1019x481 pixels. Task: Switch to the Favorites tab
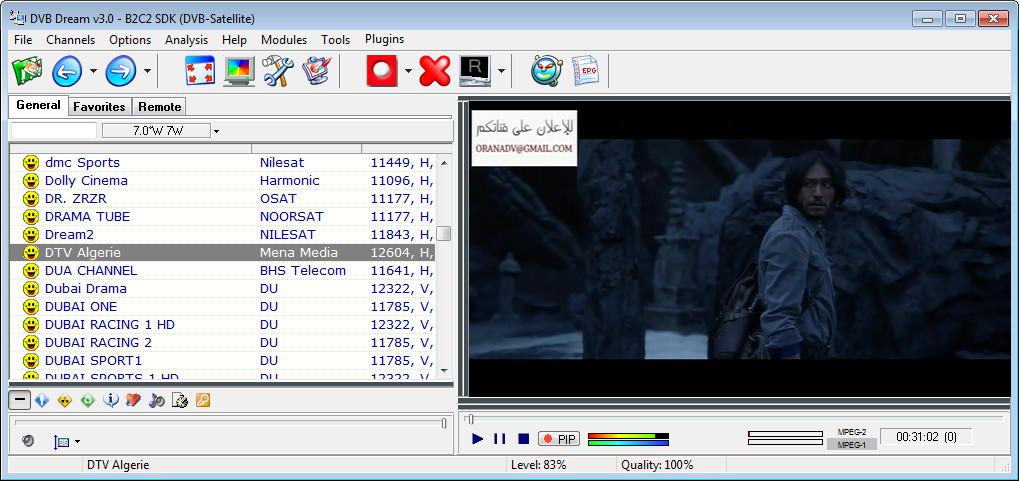99,107
